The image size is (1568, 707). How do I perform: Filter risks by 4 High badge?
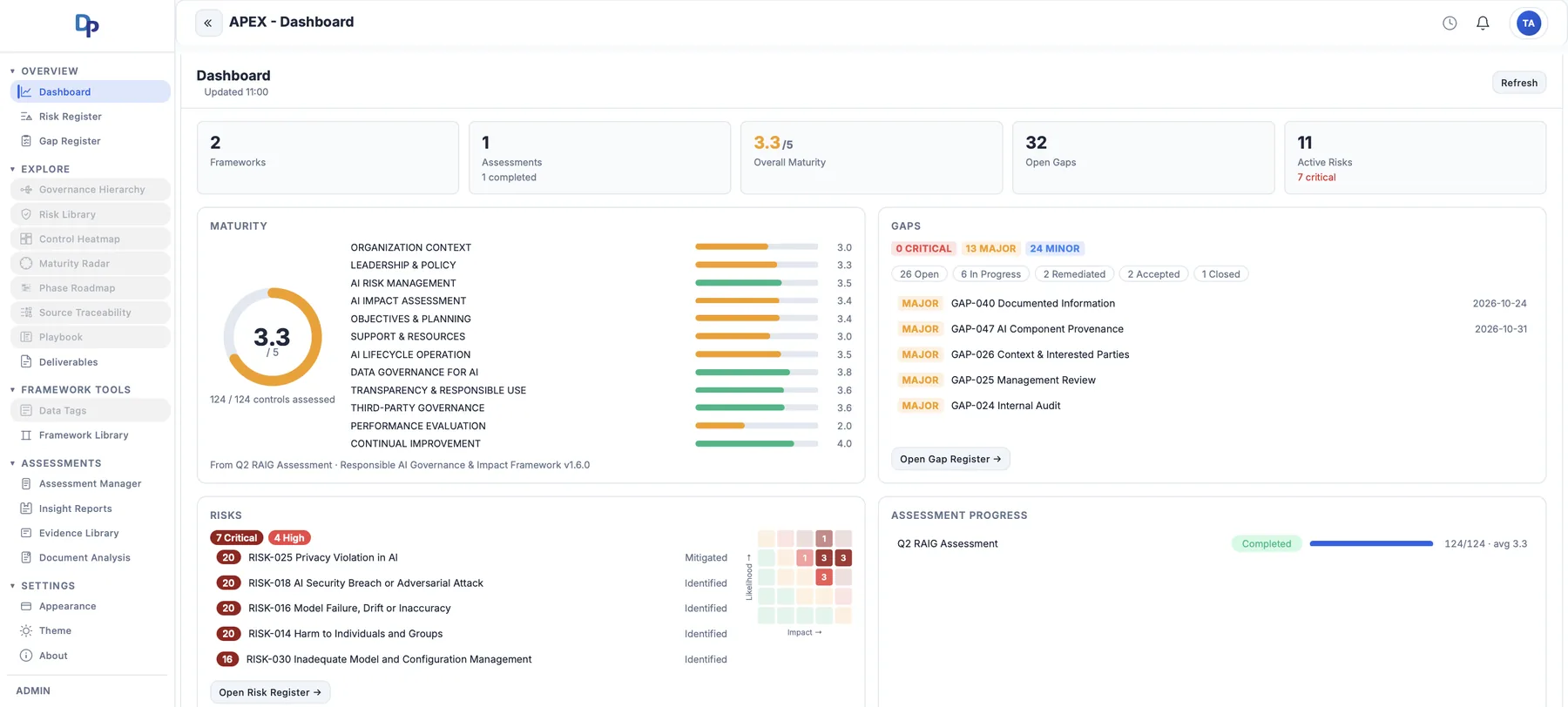289,538
